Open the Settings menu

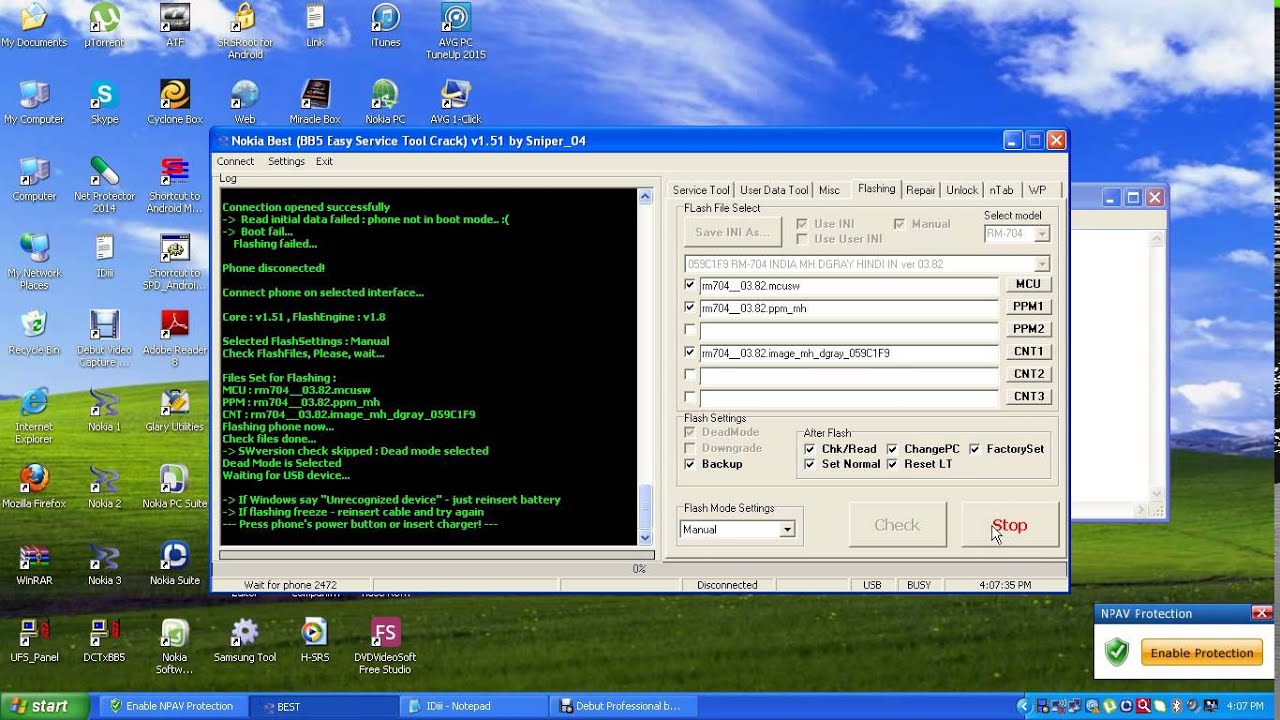tap(286, 161)
